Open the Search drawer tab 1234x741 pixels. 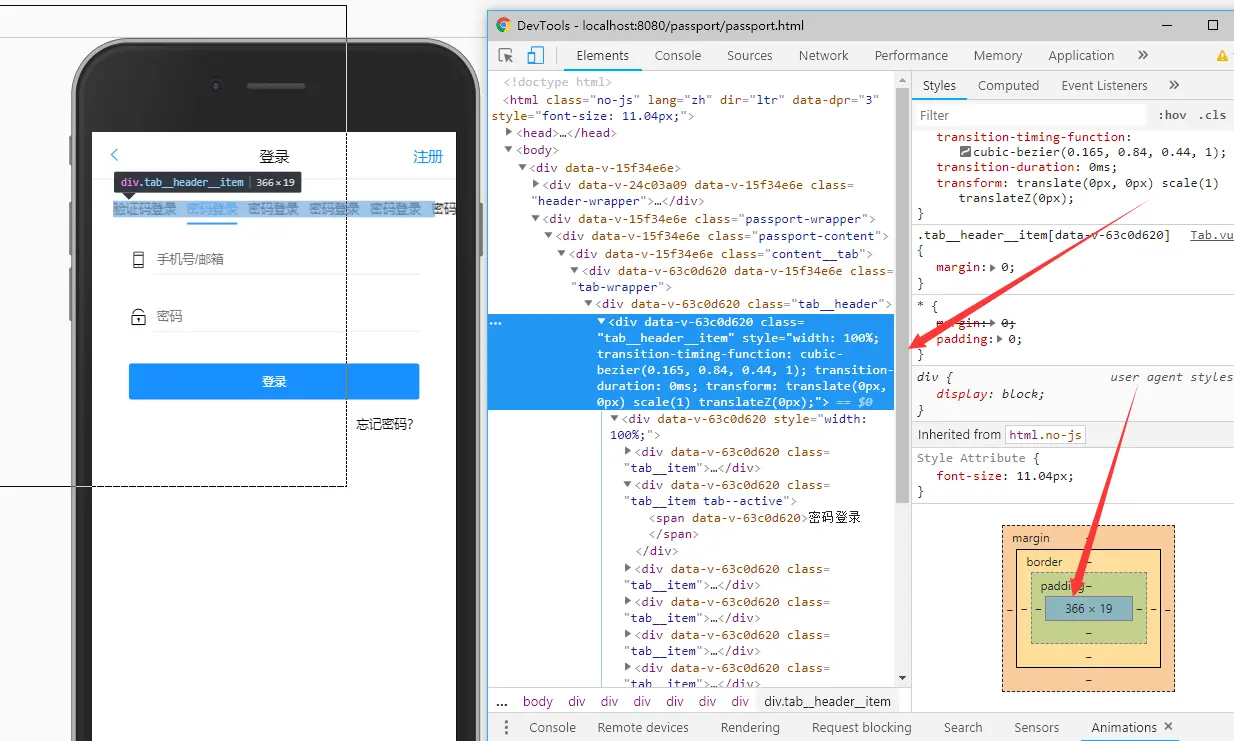tap(963, 727)
